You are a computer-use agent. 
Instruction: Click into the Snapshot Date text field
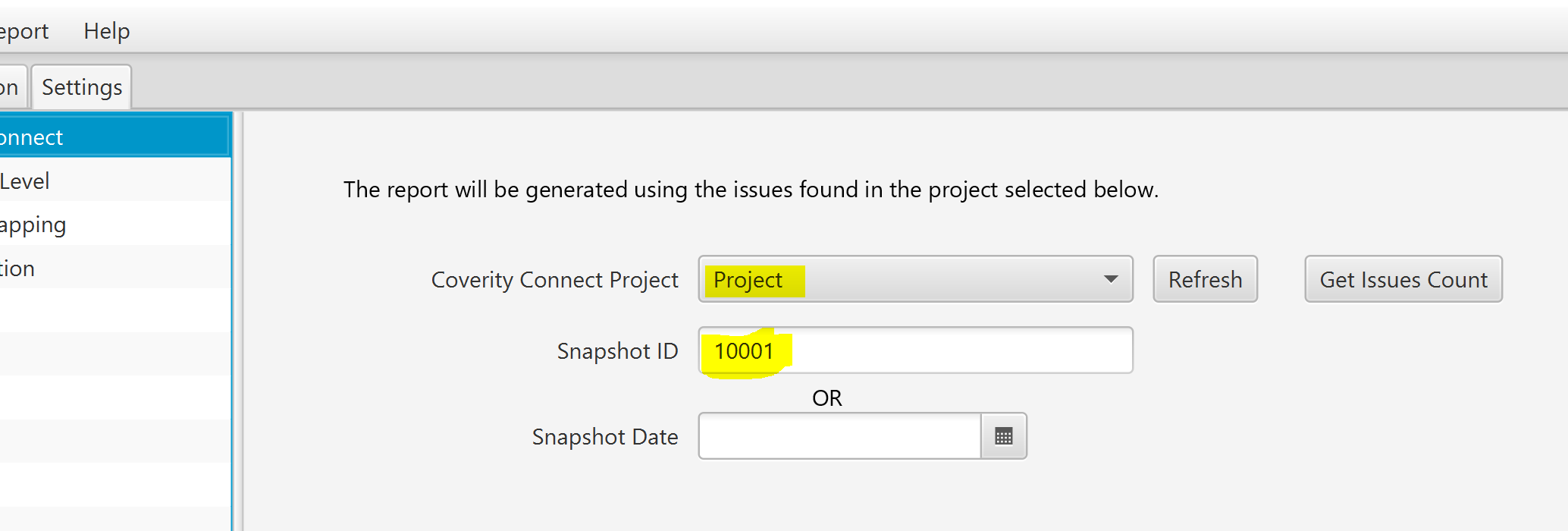[839, 436]
